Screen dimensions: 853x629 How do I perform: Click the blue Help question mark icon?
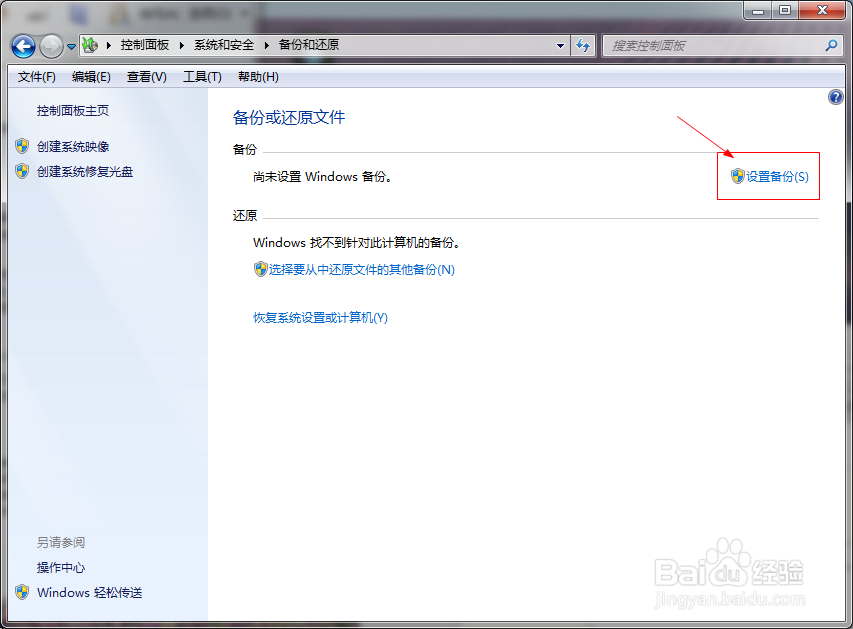click(836, 96)
